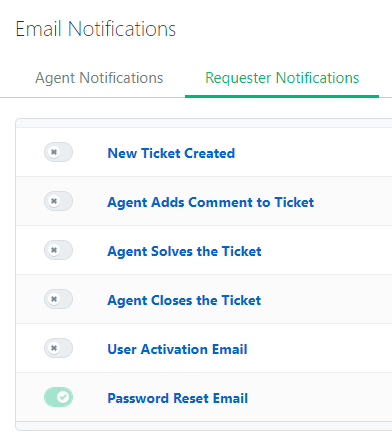This screenshot has height=446, width=392.
Task: Click the green checkmark knob beside Password Reset Email
Action: [63, 397]
